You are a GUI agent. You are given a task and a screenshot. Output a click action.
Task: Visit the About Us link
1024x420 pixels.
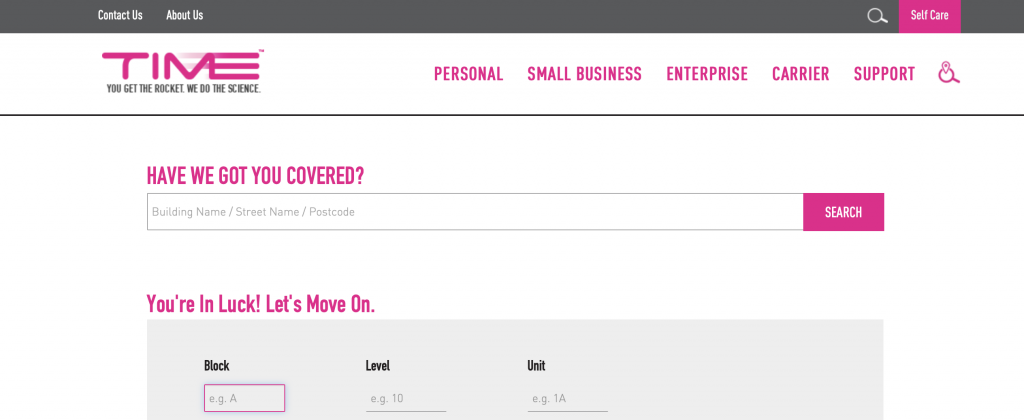[x=185, y=15]
